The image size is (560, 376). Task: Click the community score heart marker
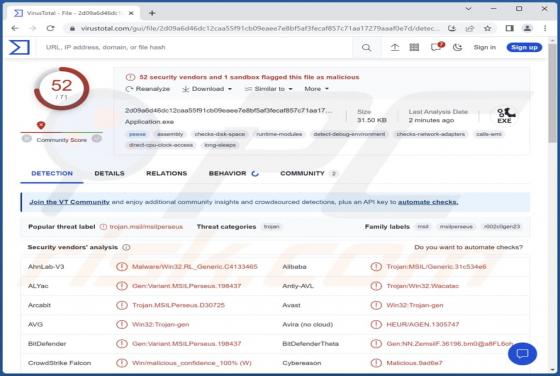click(41, 125)
